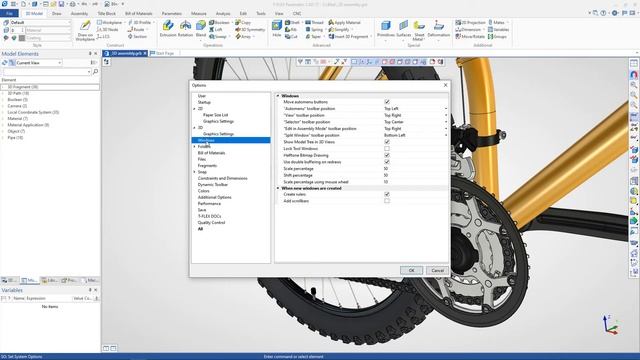Collapse When new windows are created section
Viewport: 640px width, 360px height.
[x=278, y=188]
